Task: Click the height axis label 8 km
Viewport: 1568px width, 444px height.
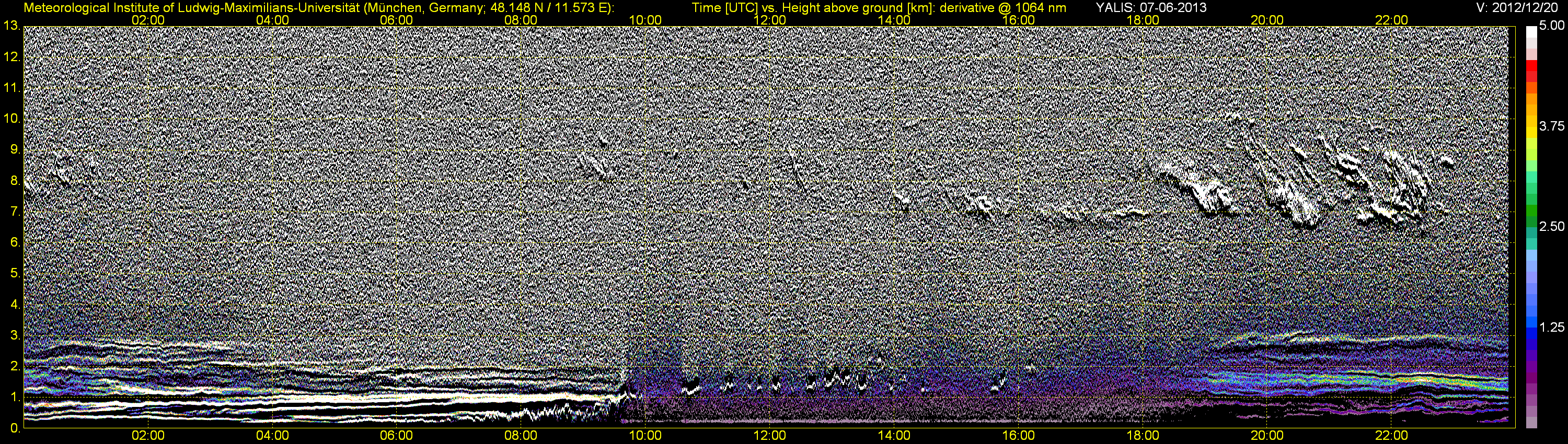Action: point(15,181)
